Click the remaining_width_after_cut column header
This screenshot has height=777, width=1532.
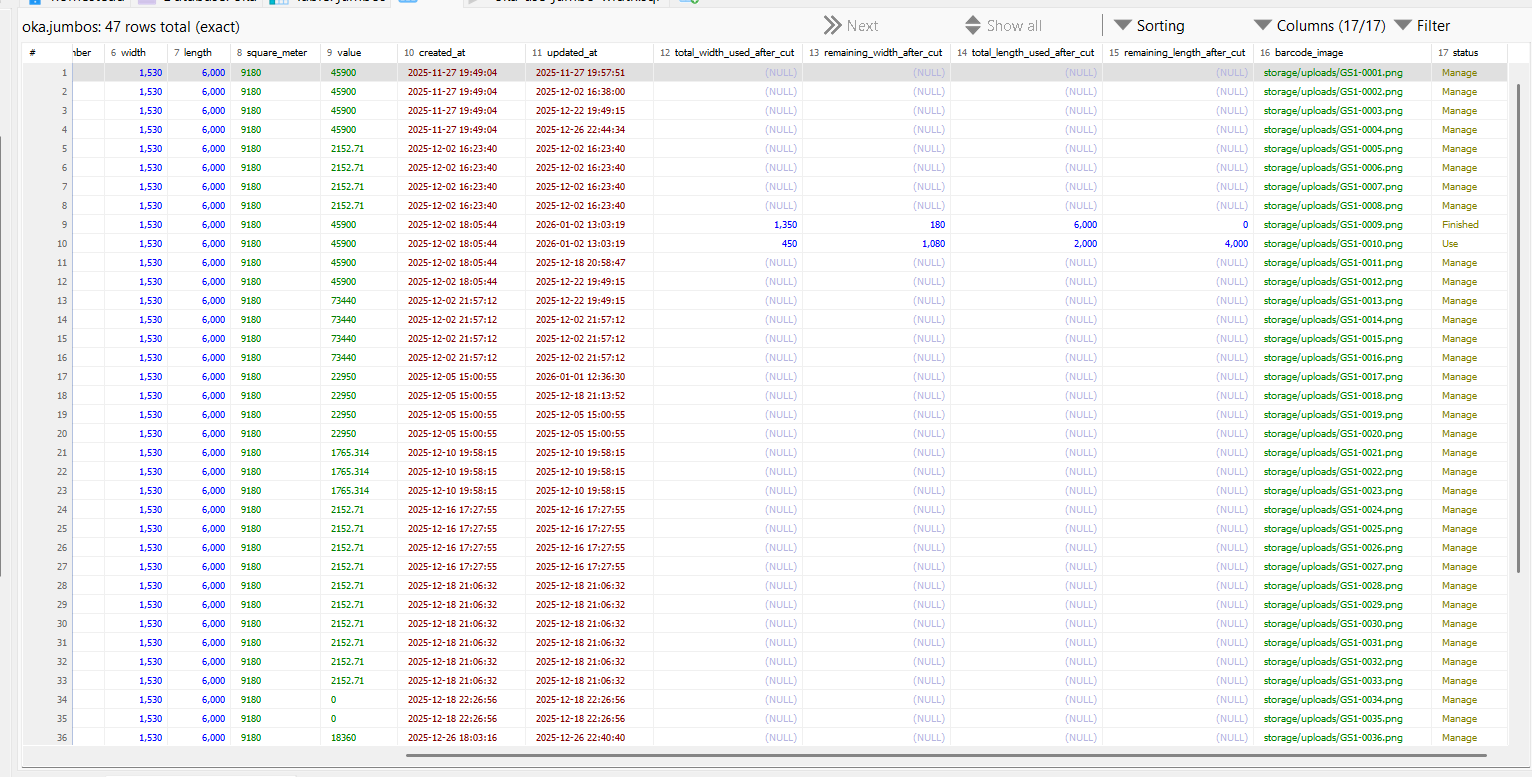pos(875,53)
